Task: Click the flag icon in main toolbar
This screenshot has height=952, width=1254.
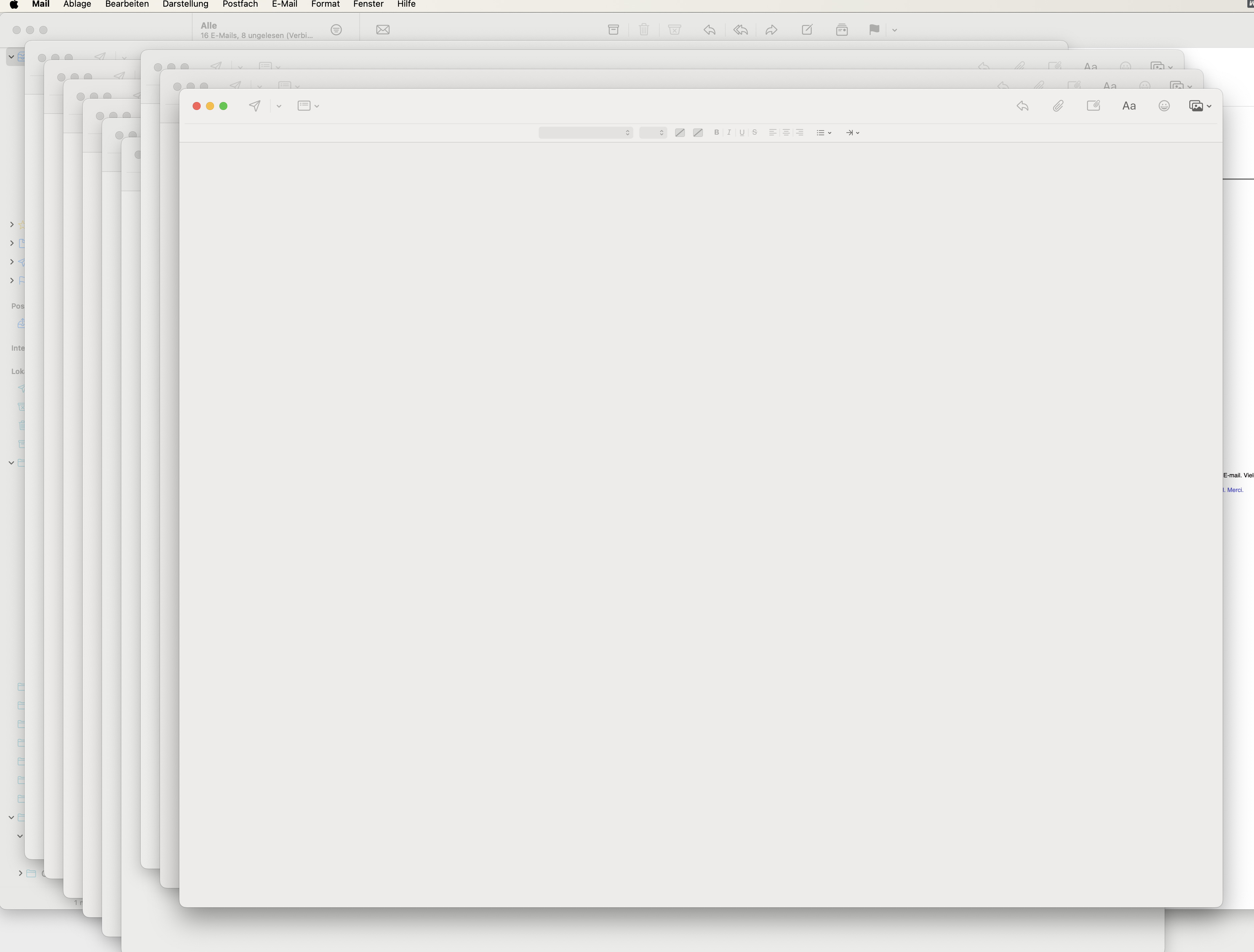Action: pos(874,29)
